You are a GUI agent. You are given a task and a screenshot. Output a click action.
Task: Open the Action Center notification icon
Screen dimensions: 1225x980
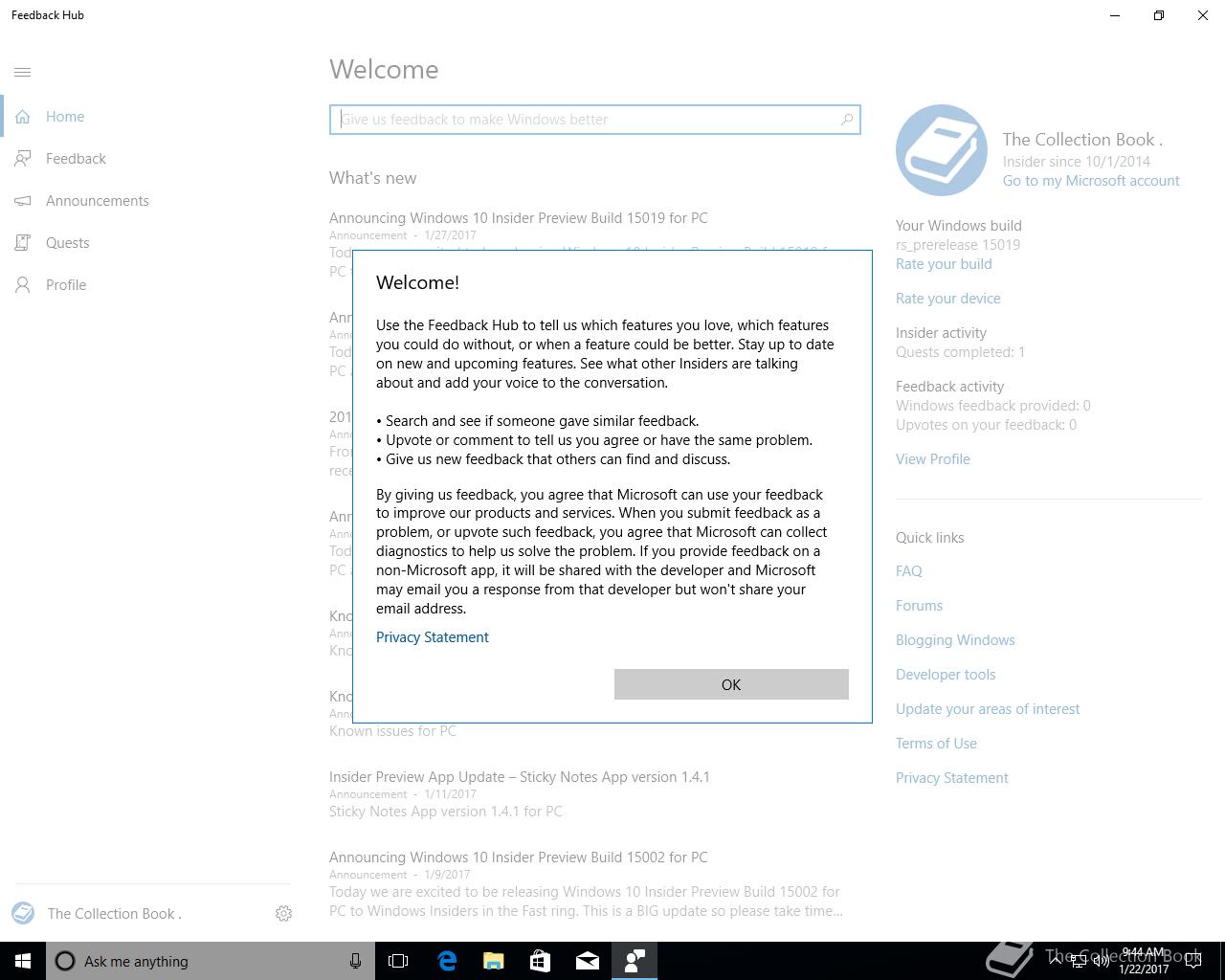[x=1193, y=962]
